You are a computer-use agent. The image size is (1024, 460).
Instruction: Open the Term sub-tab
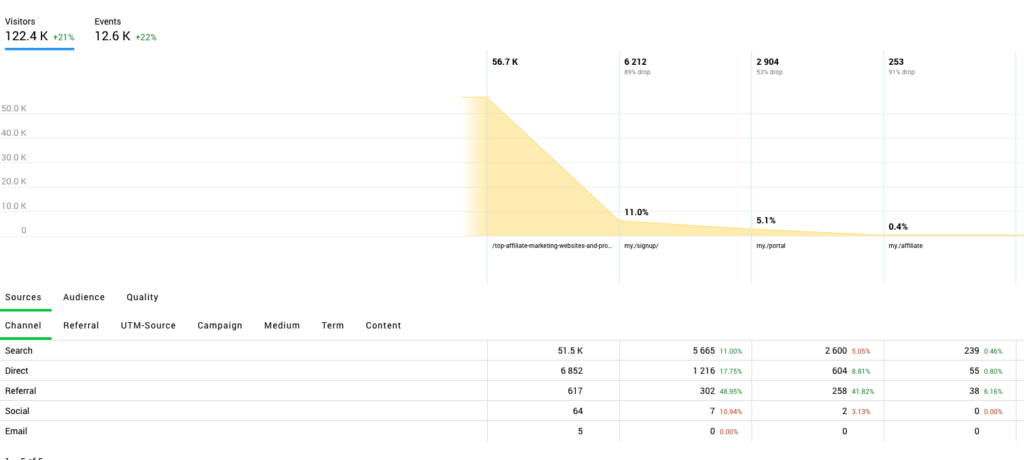(x=332, y=325)
